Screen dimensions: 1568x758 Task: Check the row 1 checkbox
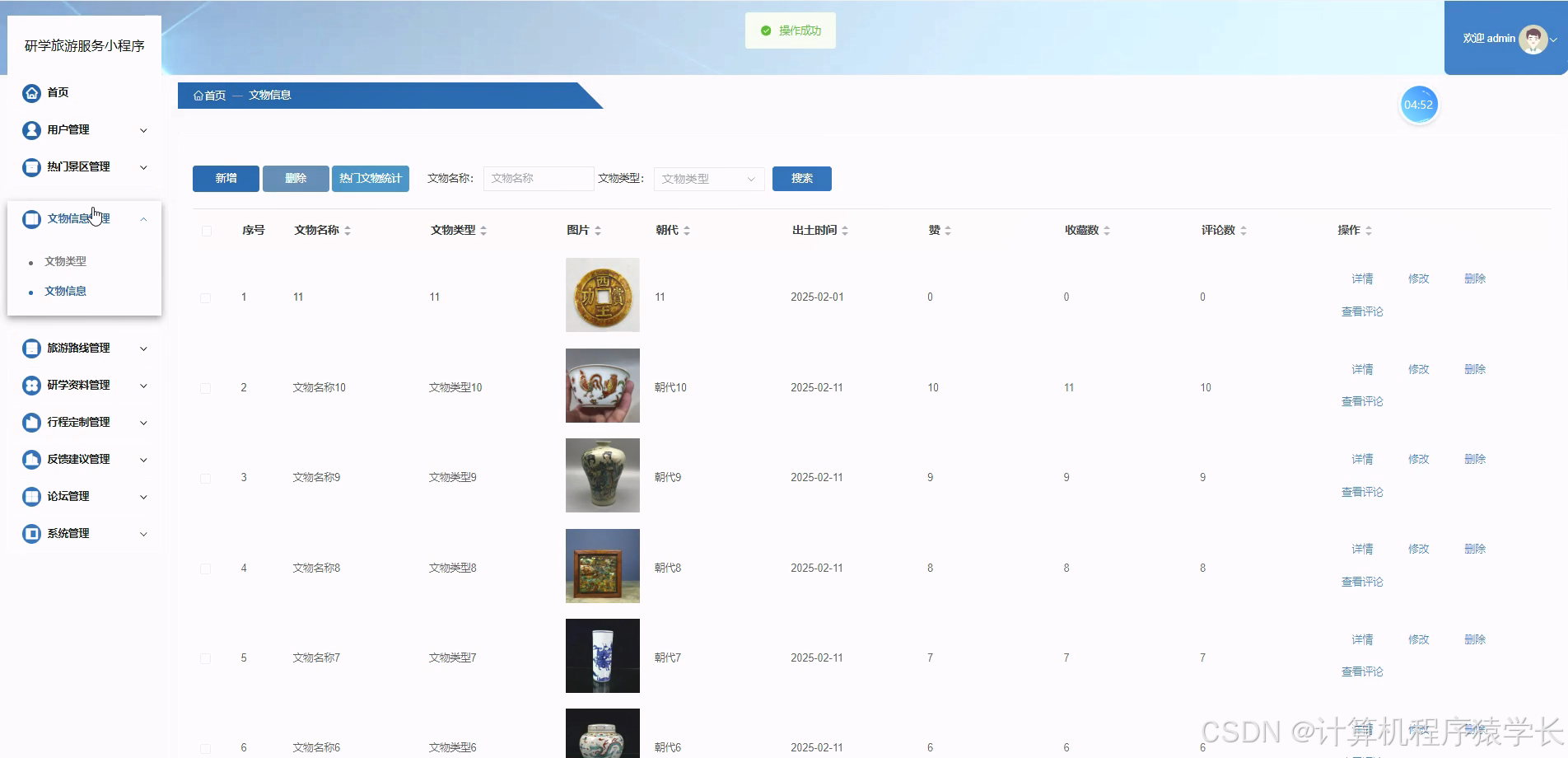pyautogui.click(x=205, y=298)
